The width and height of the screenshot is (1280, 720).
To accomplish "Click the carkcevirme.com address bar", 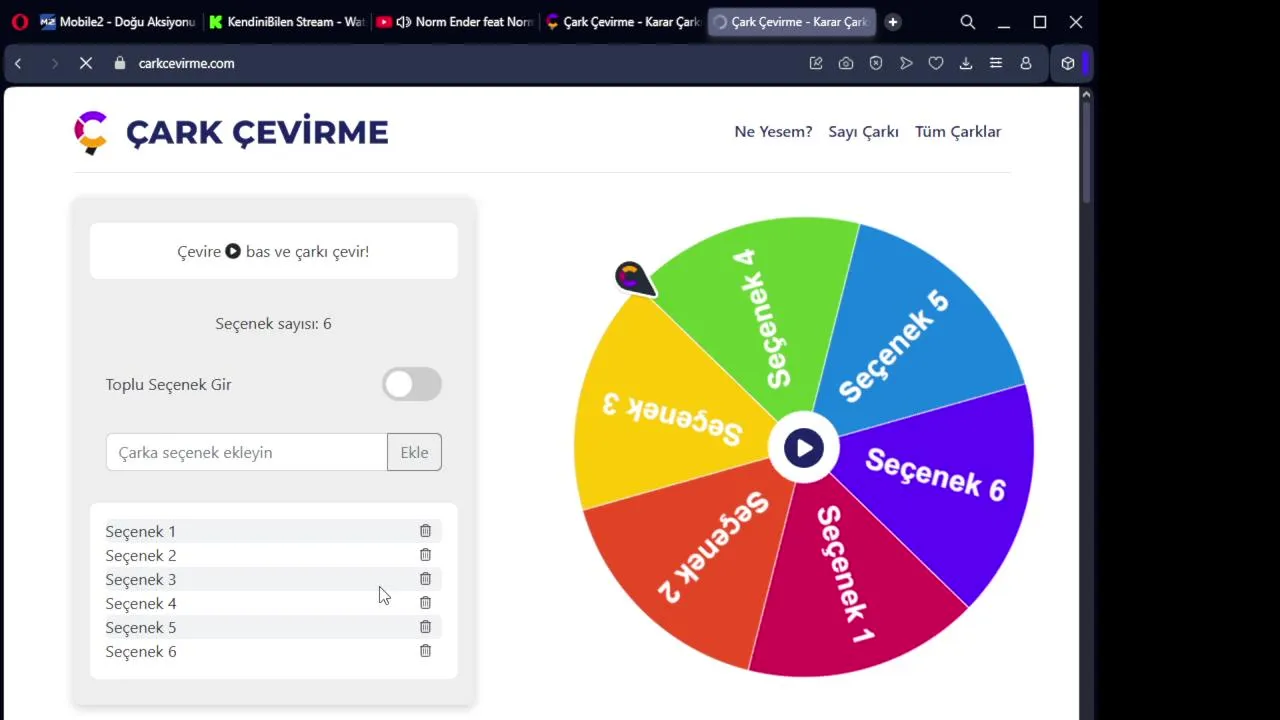I will click(x=186, y=63).
